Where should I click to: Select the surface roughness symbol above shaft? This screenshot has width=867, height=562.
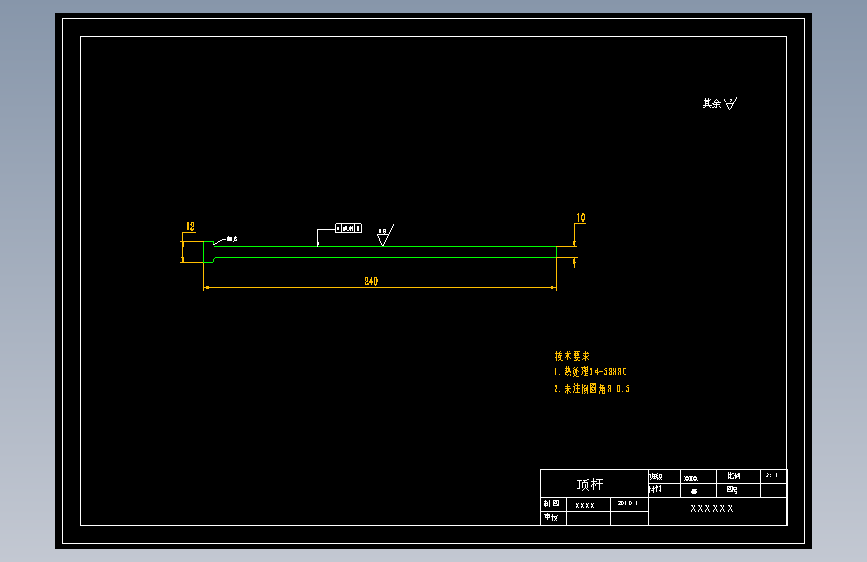tap(385, 235)
